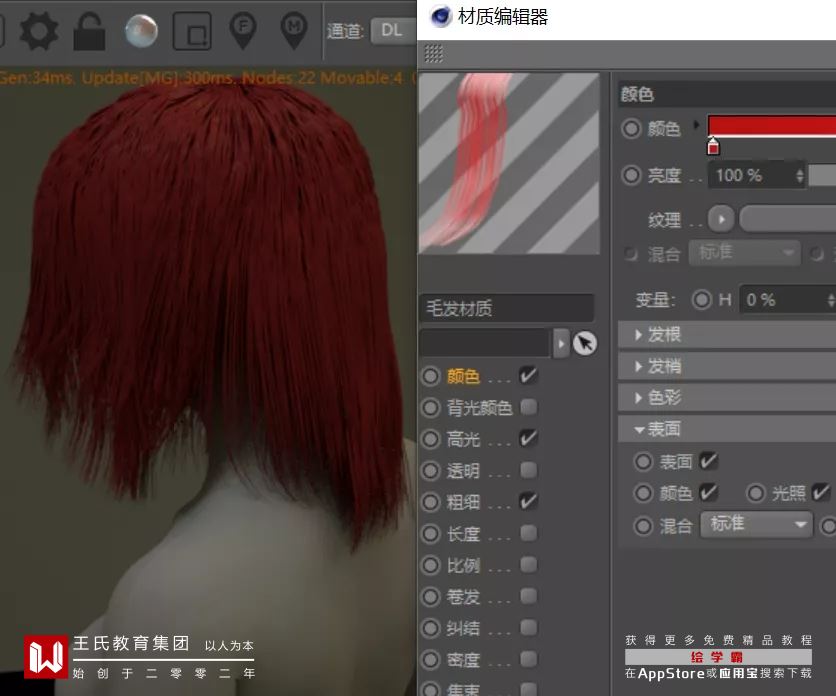Select the render region square icon
This screenshot has height=696, width=836.
pyautogui.click(x=192, y=31)
